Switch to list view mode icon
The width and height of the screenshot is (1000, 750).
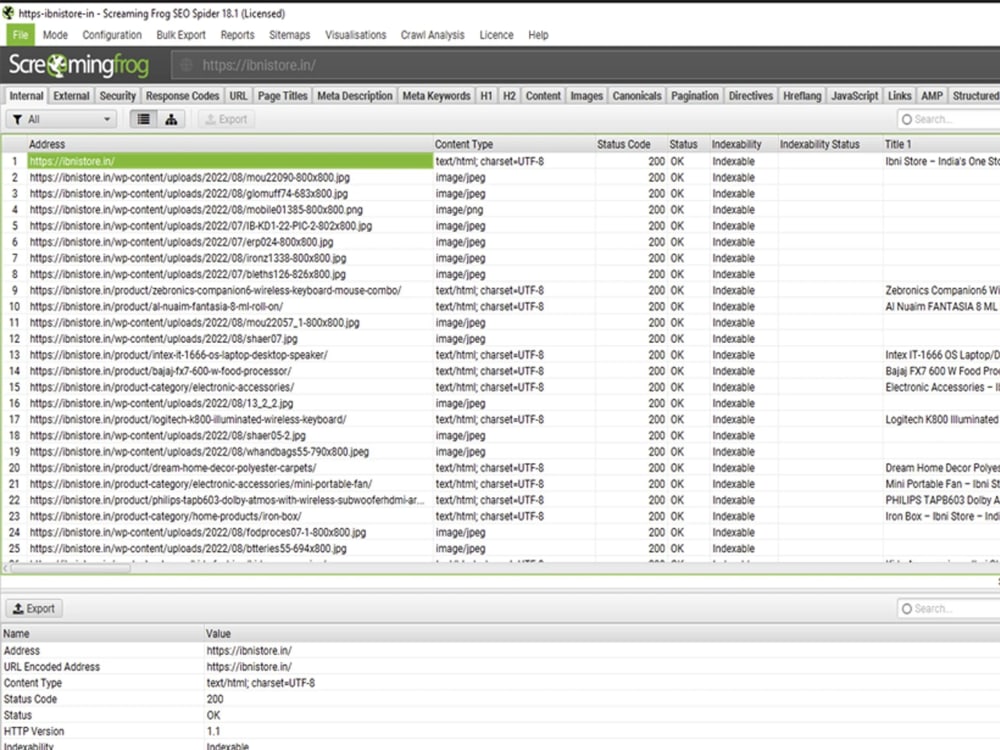click(x=143, y=119)
